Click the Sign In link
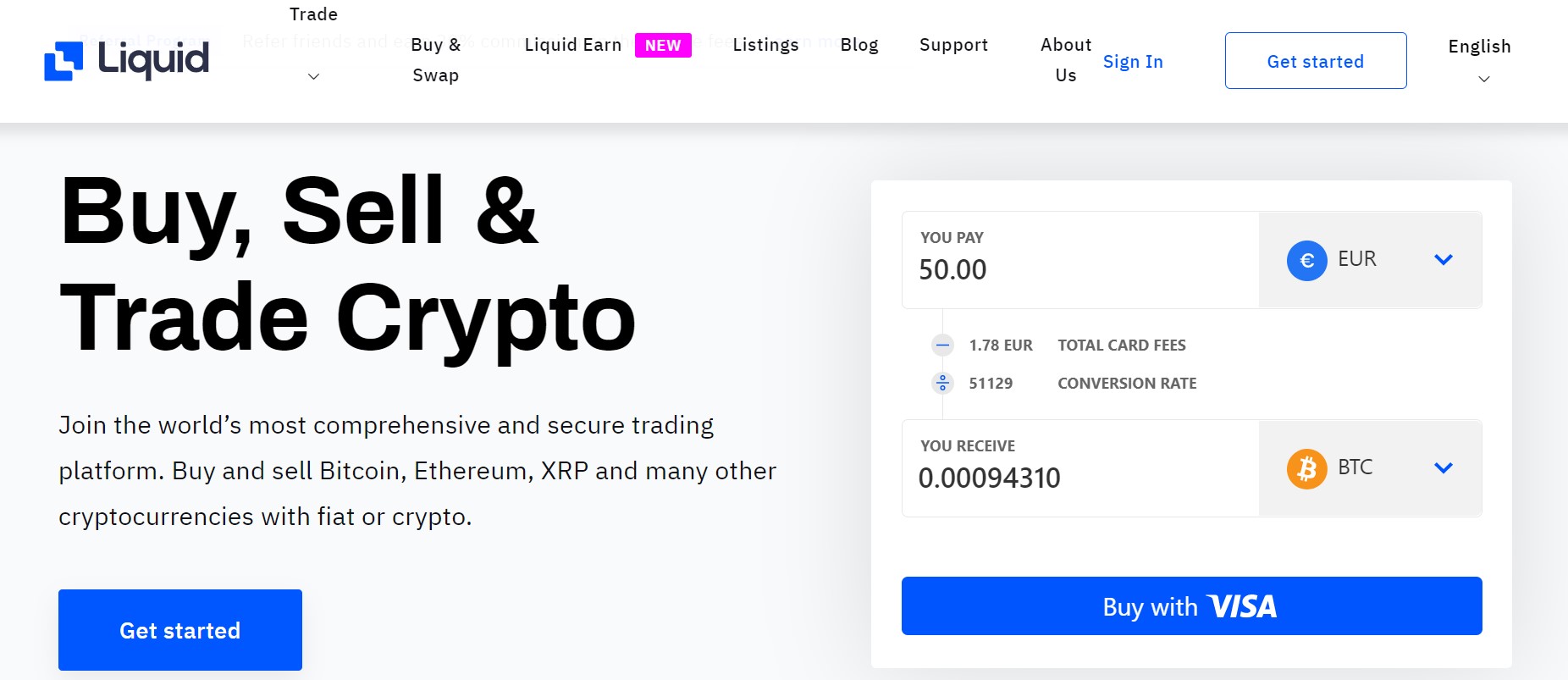The height and width of the screenshot is (680, 1568). tap(1133, 61)
